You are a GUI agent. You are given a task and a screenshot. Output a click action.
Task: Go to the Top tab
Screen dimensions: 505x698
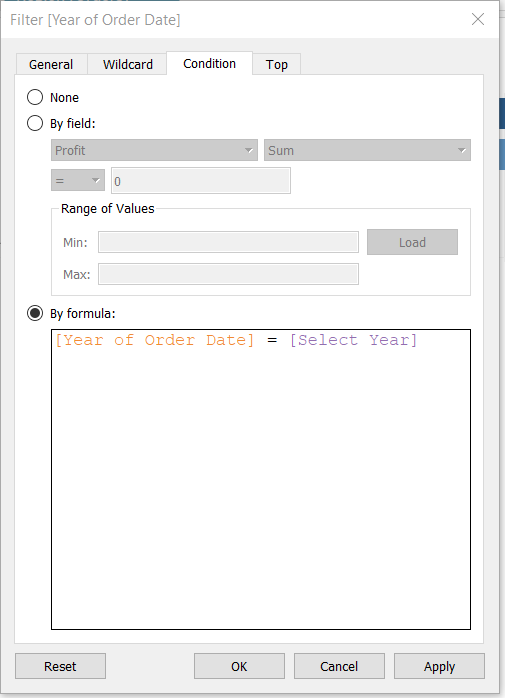(x=277, y=65)
